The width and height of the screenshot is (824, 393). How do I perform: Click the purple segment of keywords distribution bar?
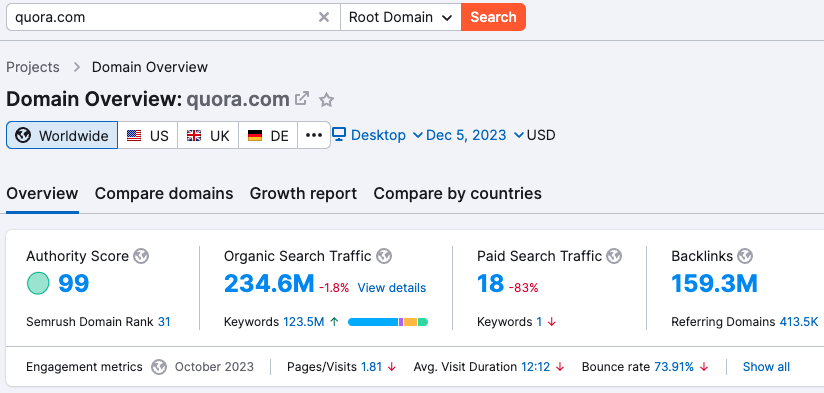[x=401, y=322]
